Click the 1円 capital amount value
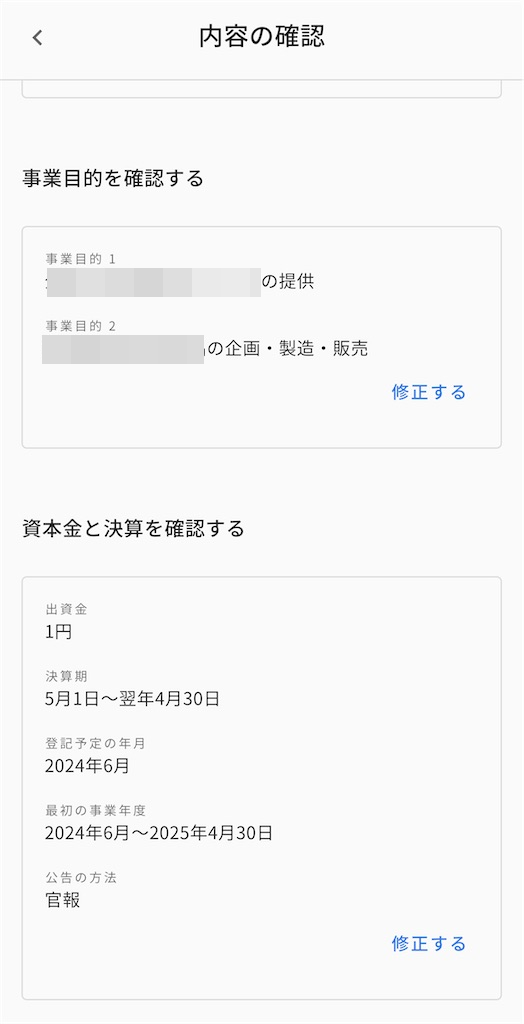The width and height of the screenshot is (524, 1024). (x=58, y=632)
